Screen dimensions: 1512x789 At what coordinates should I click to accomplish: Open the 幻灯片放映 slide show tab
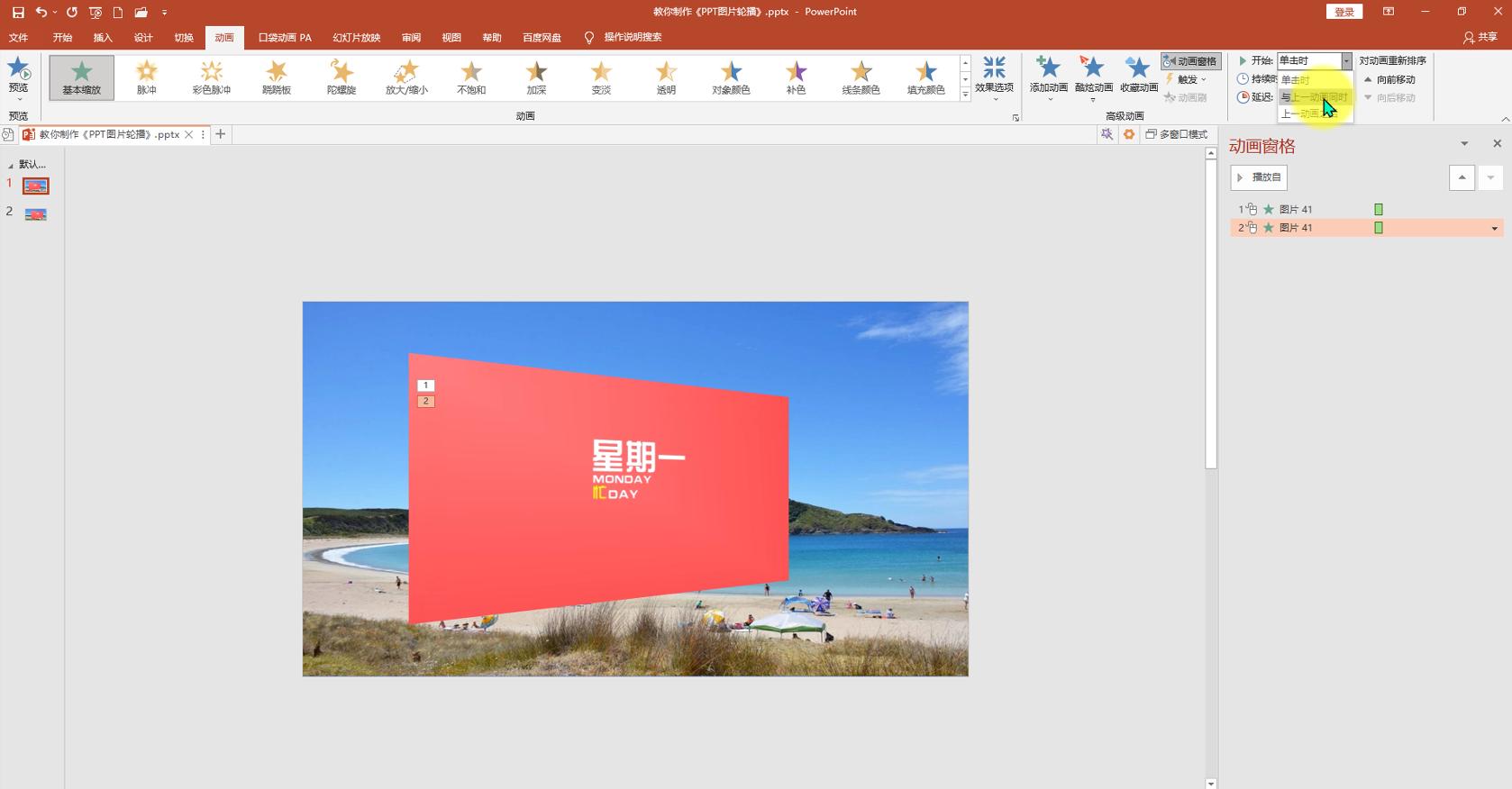pyautogui.click(x=356, y=38)
